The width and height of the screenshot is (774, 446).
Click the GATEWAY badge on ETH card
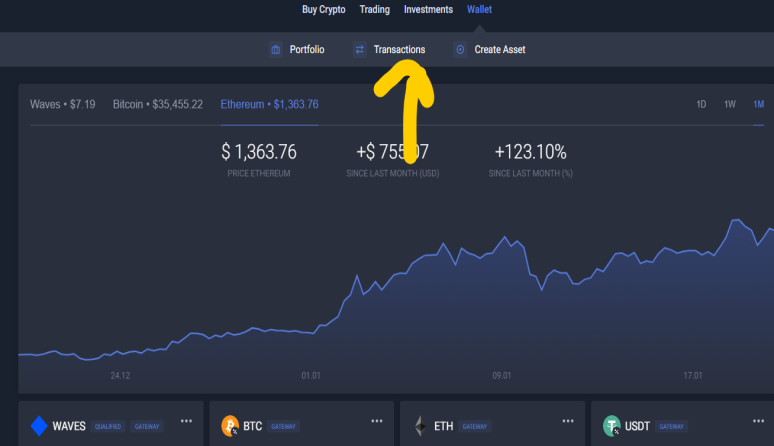click(474, 426)
